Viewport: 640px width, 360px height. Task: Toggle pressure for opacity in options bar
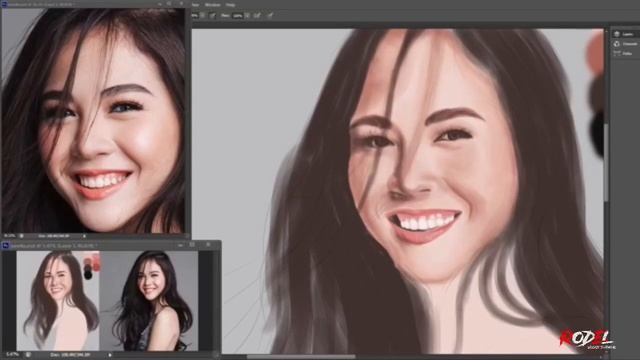tap(213, 16)
